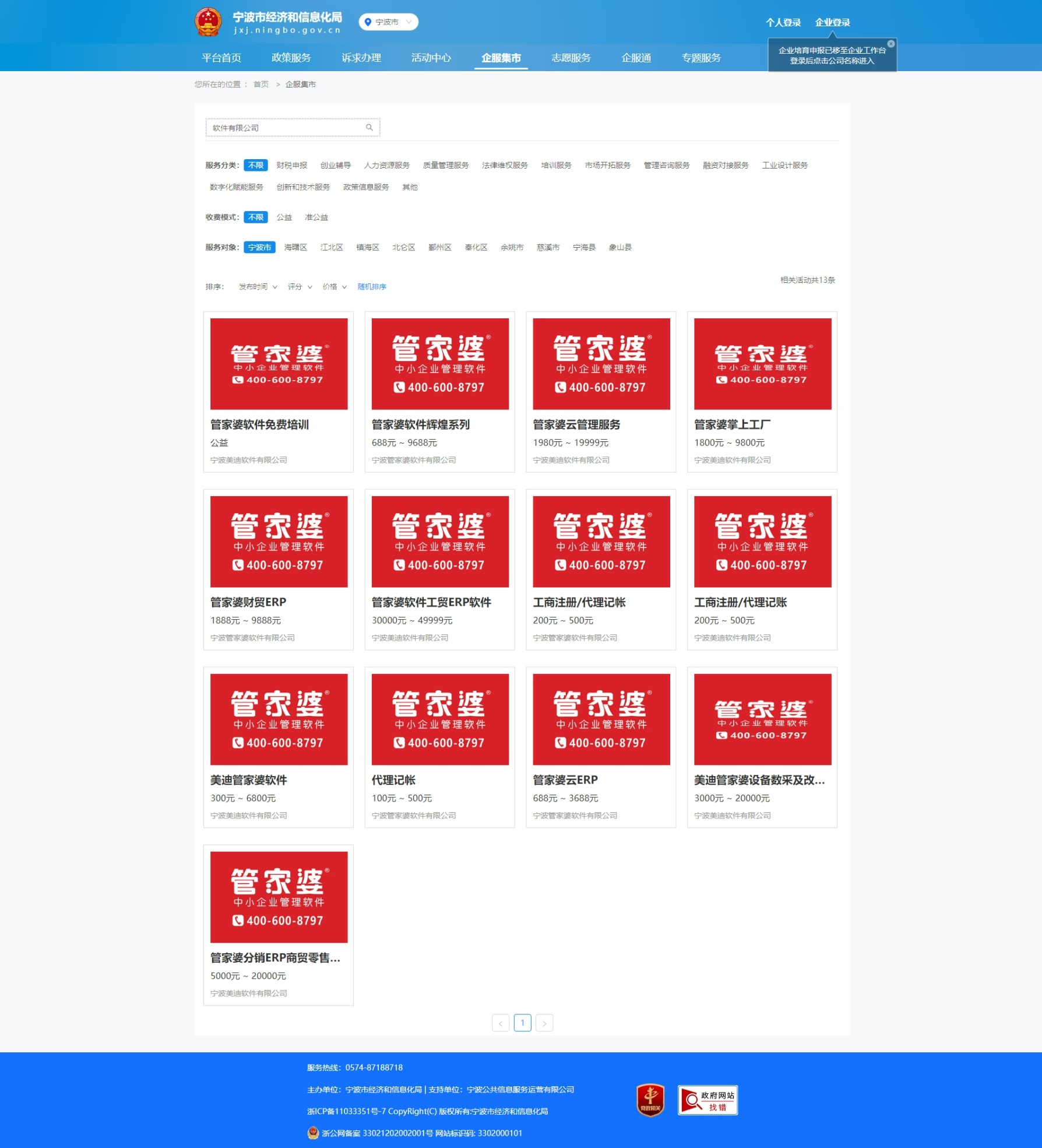Open 管家婆软件免费培训 card image

279,364
